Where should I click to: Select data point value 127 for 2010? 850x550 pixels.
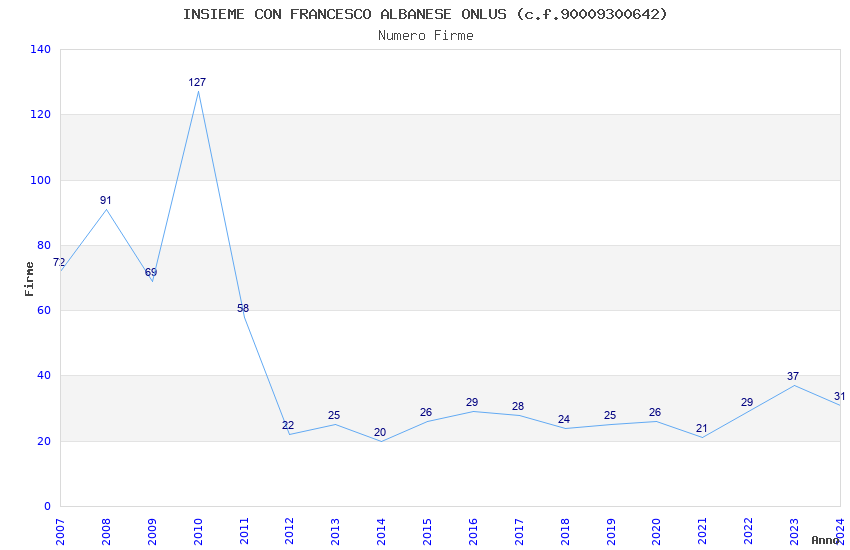pyautogui.click(x=197, y=82)
